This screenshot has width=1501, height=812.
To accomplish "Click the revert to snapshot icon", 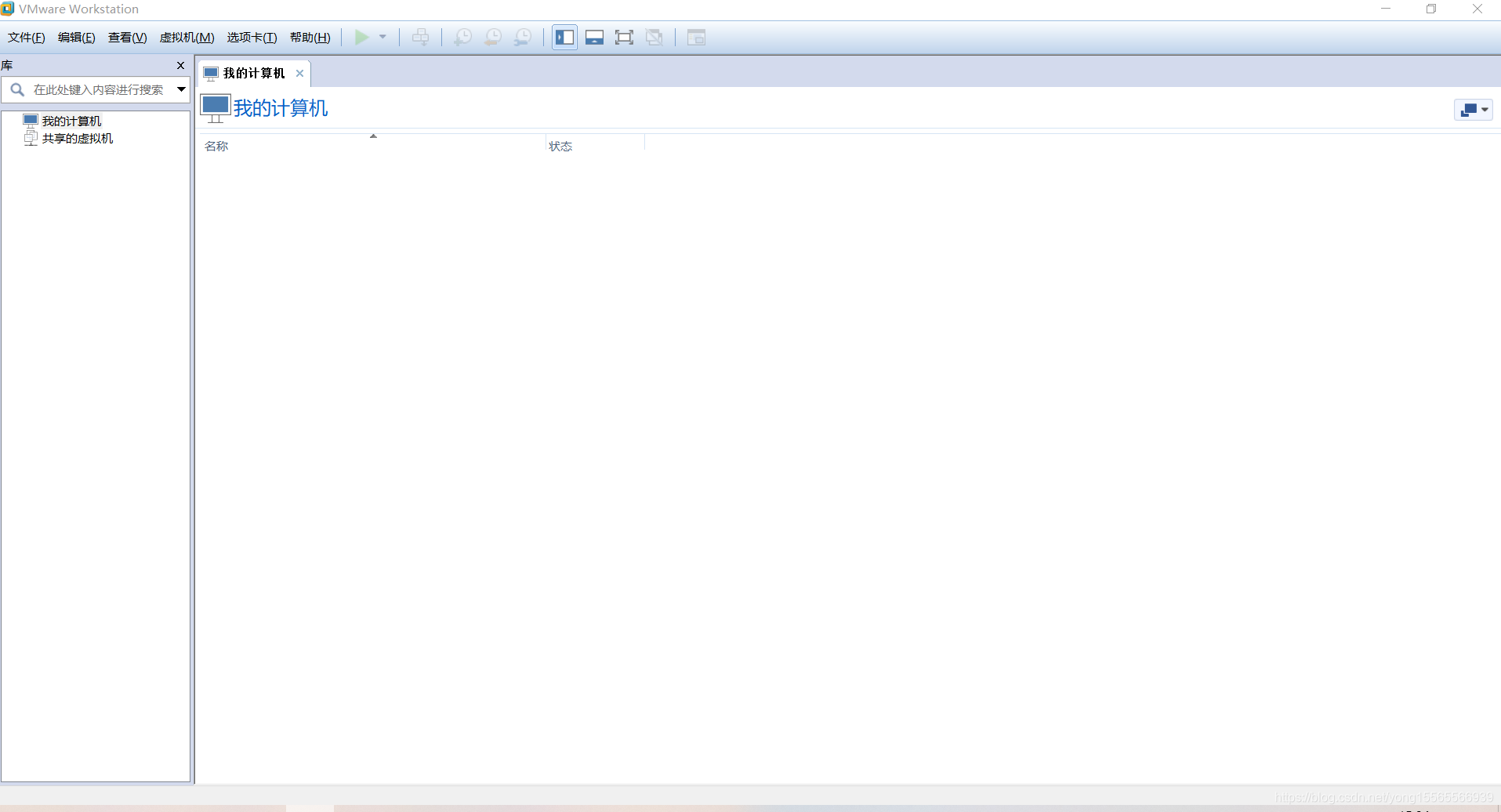I will (493, 38).
